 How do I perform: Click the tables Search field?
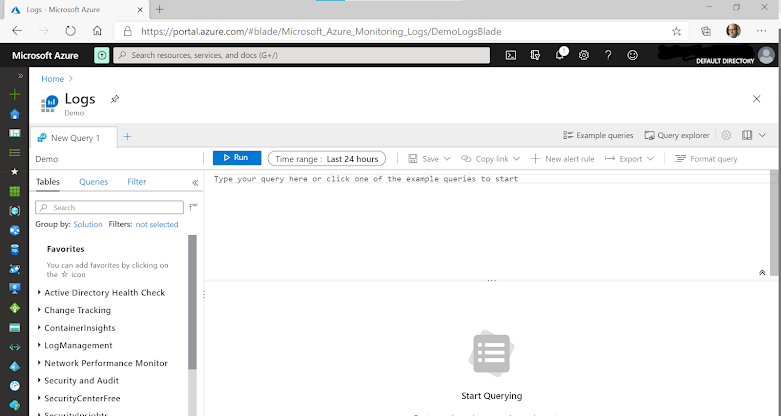coord(110,207)
